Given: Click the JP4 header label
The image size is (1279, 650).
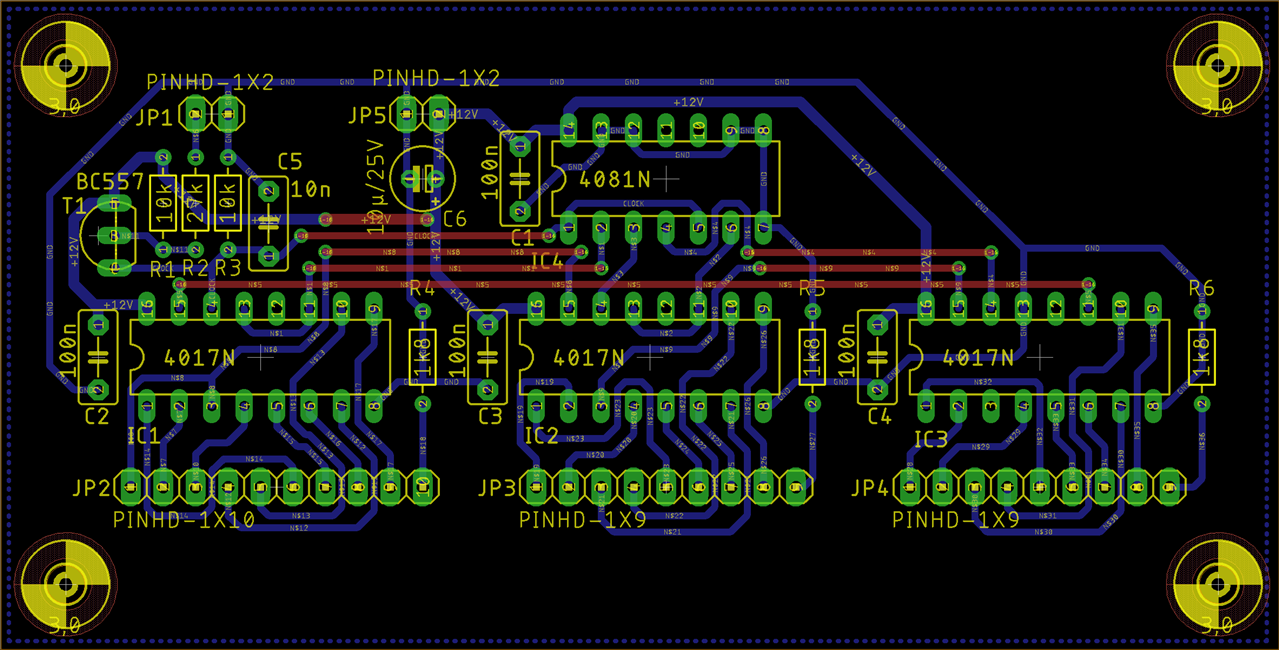Looking at the screenshot, I should (869, 488).
